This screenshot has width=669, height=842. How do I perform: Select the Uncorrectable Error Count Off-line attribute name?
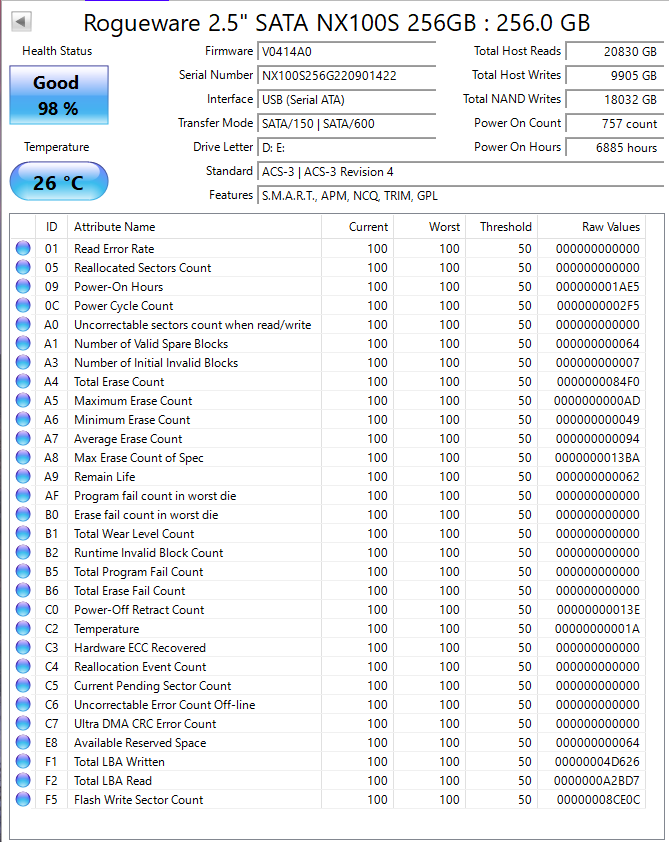pyautogui.click(x=164, y=705)
